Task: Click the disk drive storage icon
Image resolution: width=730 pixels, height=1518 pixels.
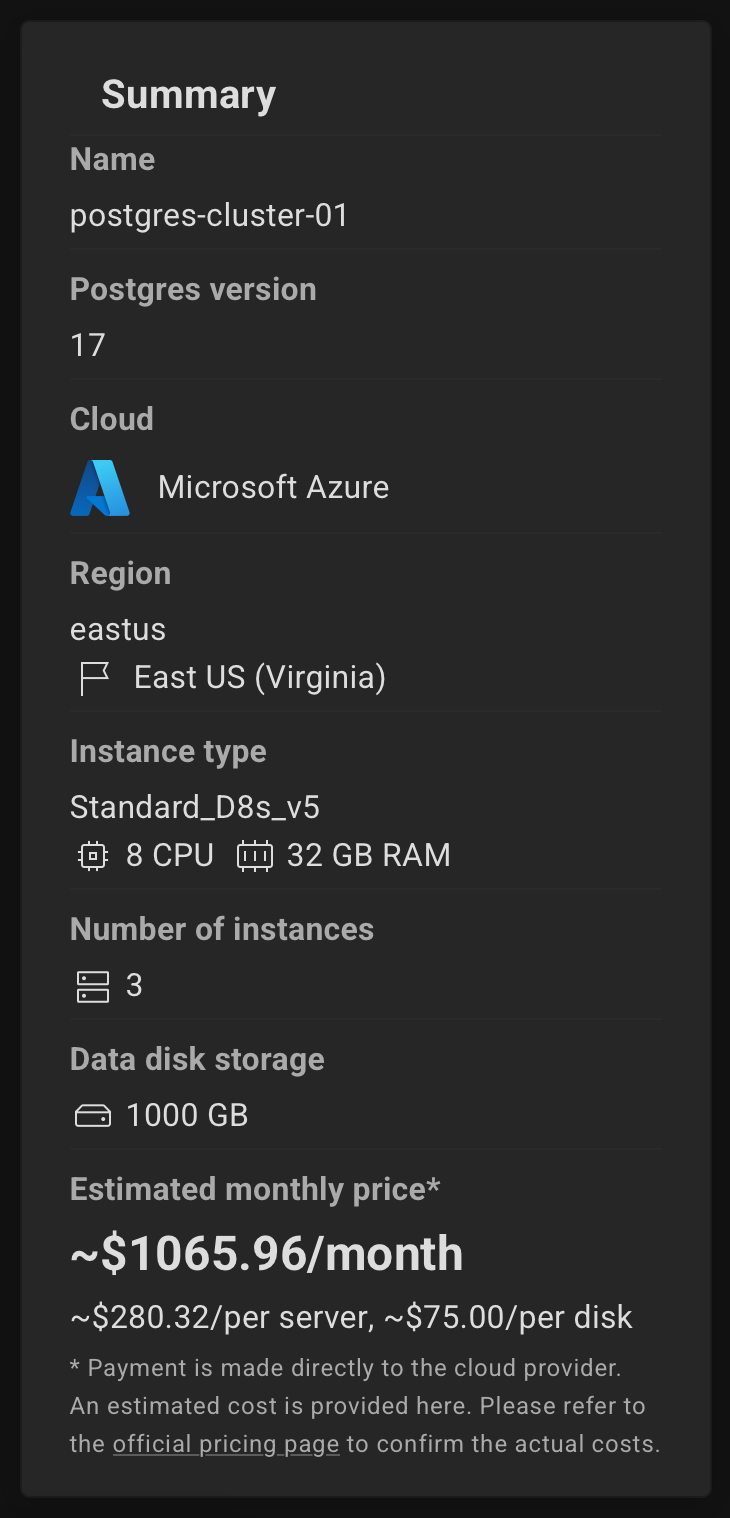Action: (x=93, y=1116)
